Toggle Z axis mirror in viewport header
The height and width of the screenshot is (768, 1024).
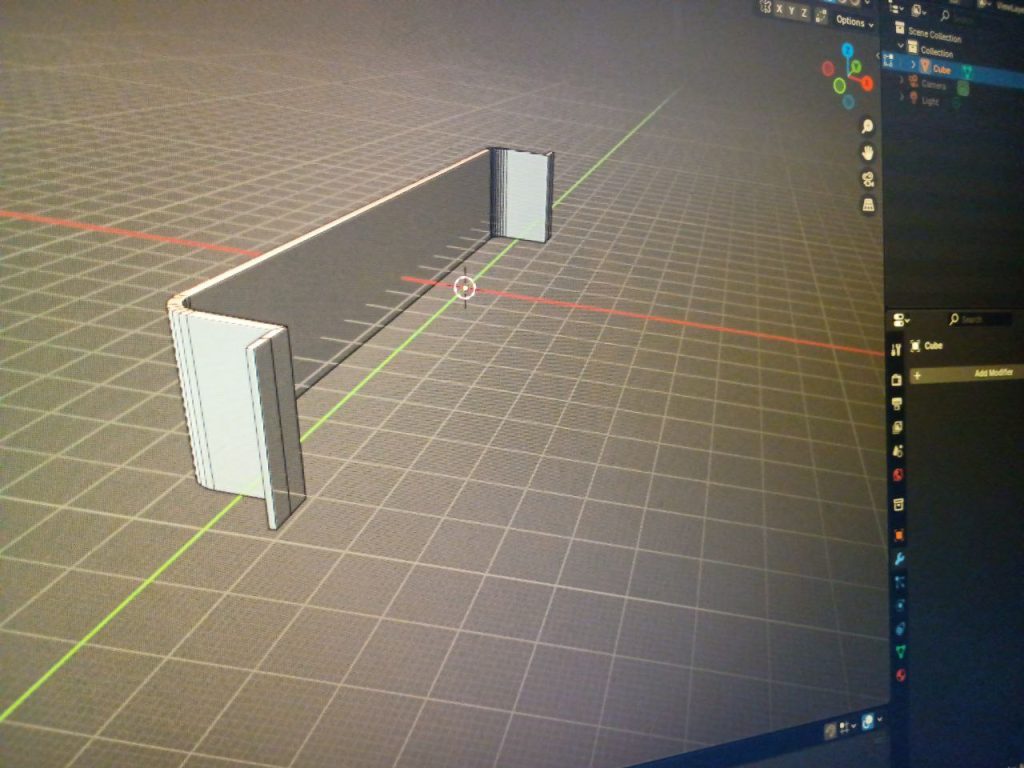(804, 12)
